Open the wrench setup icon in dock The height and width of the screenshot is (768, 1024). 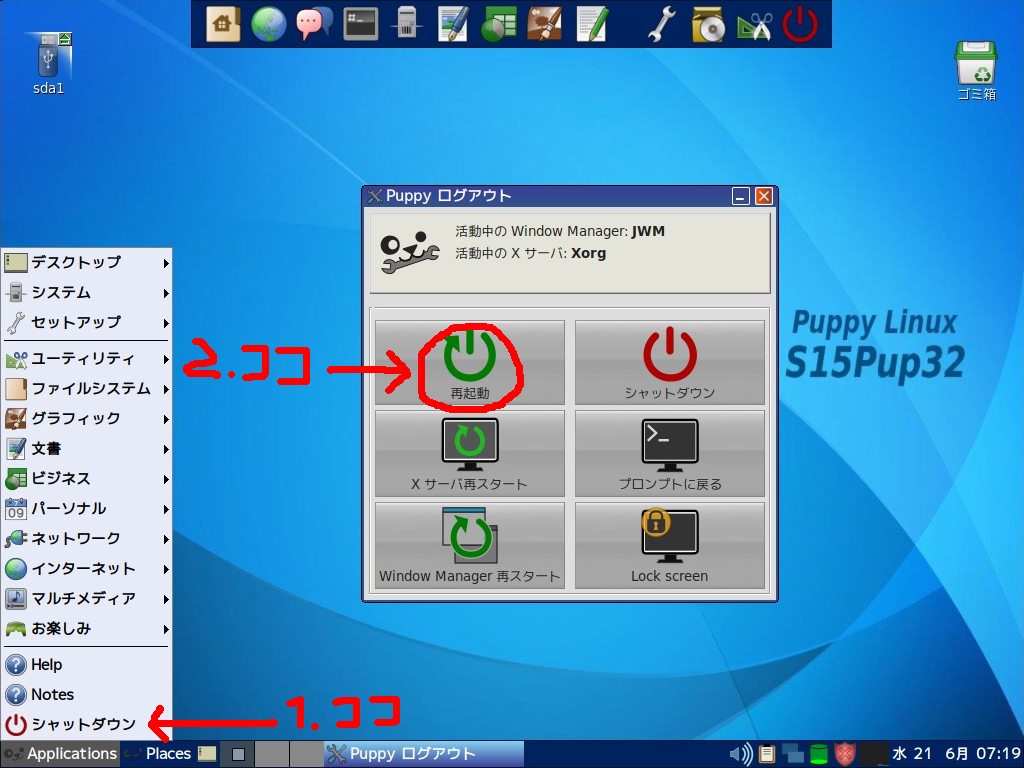point(662,24)
